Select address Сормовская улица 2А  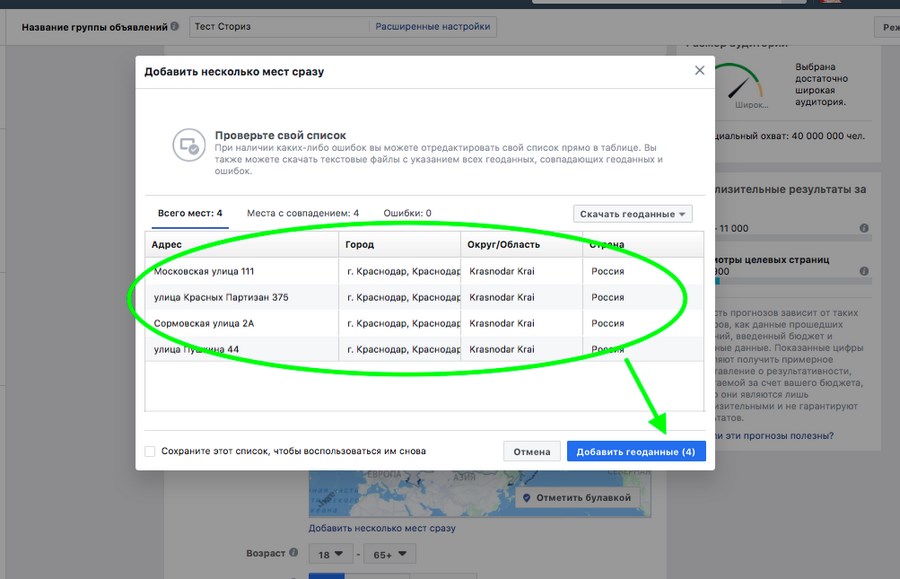pos(204,323)
